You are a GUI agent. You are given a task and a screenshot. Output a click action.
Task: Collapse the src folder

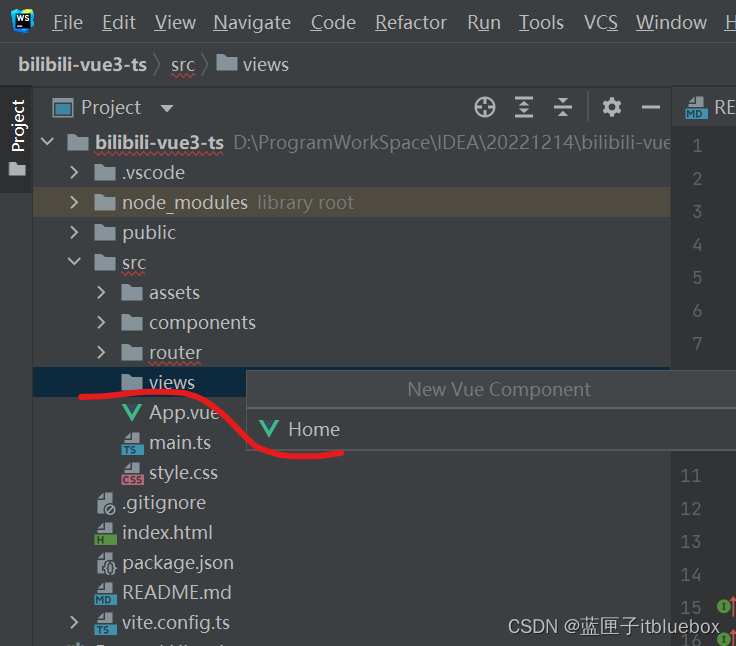[74, 263]
